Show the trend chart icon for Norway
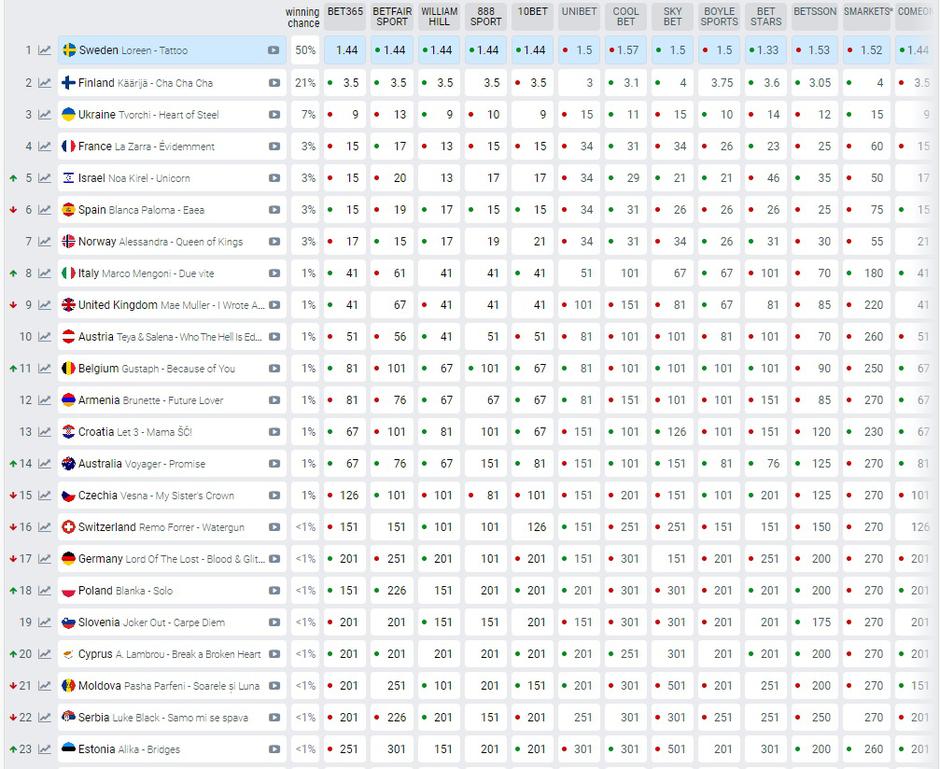This screenshot has height=769, width=940. tap(45, 242)
